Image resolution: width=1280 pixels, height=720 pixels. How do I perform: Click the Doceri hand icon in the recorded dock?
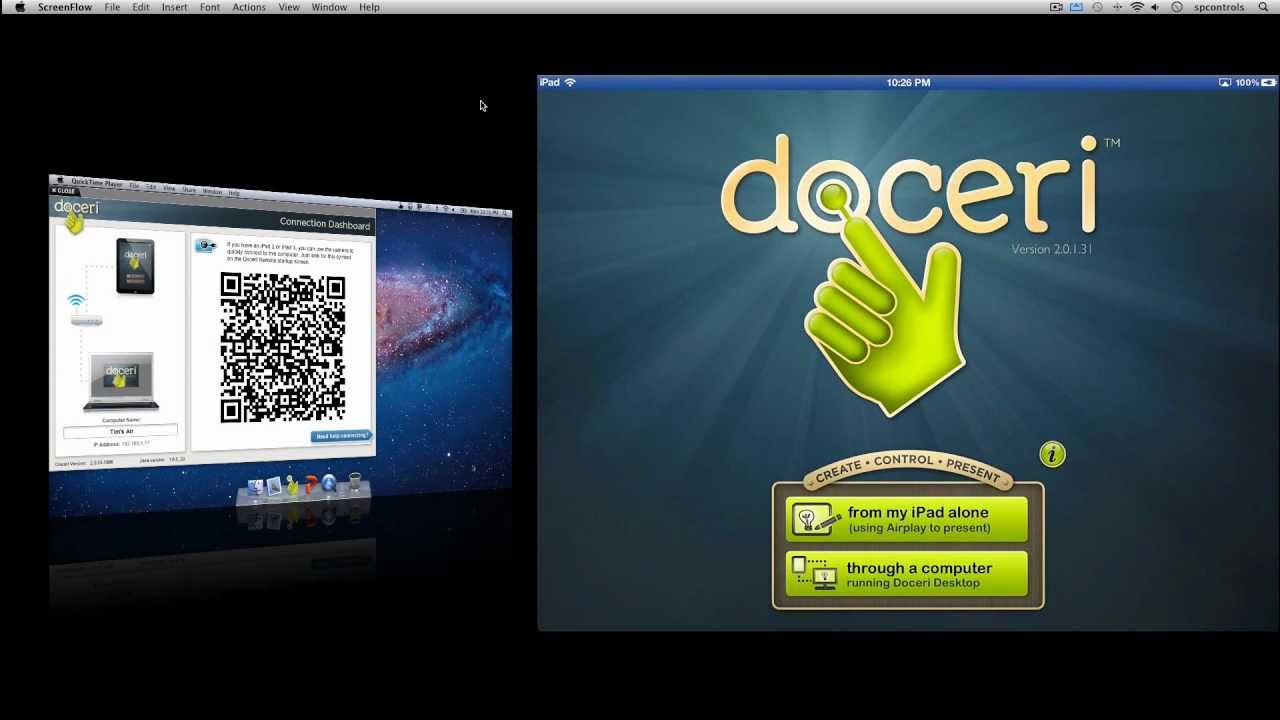pyautogui.click(x=292, y=486)
